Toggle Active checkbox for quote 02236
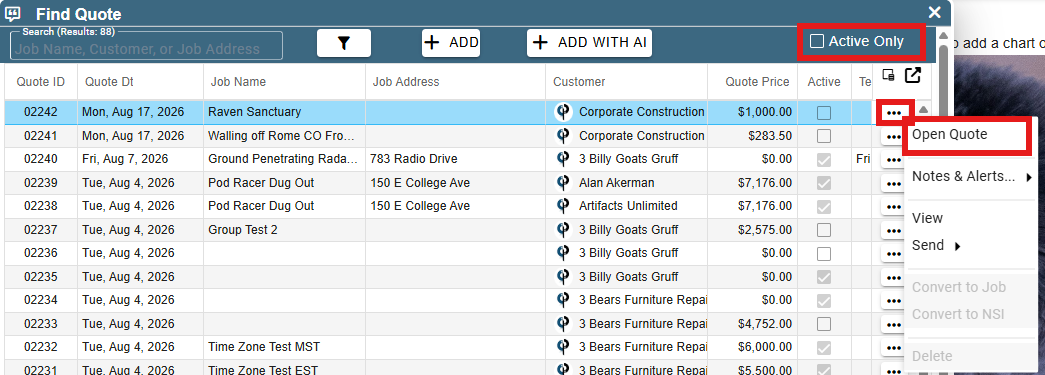This screenshot has height=375, width=1045. [824, 253]
